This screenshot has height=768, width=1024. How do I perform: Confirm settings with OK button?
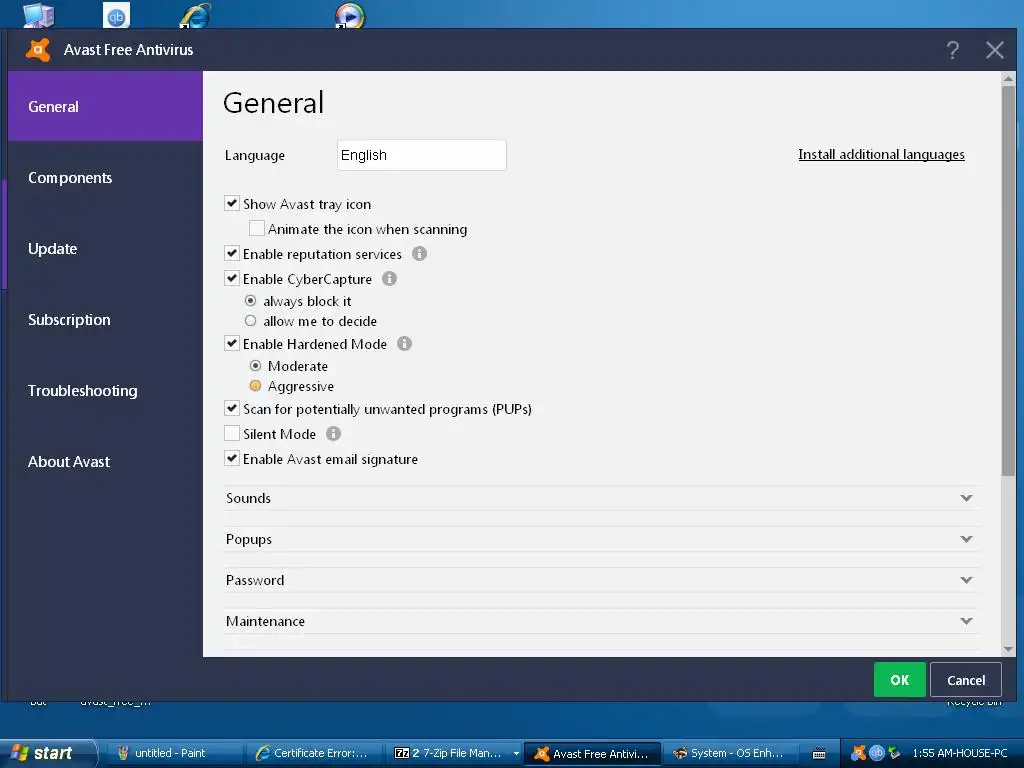(x=899, y=680)
